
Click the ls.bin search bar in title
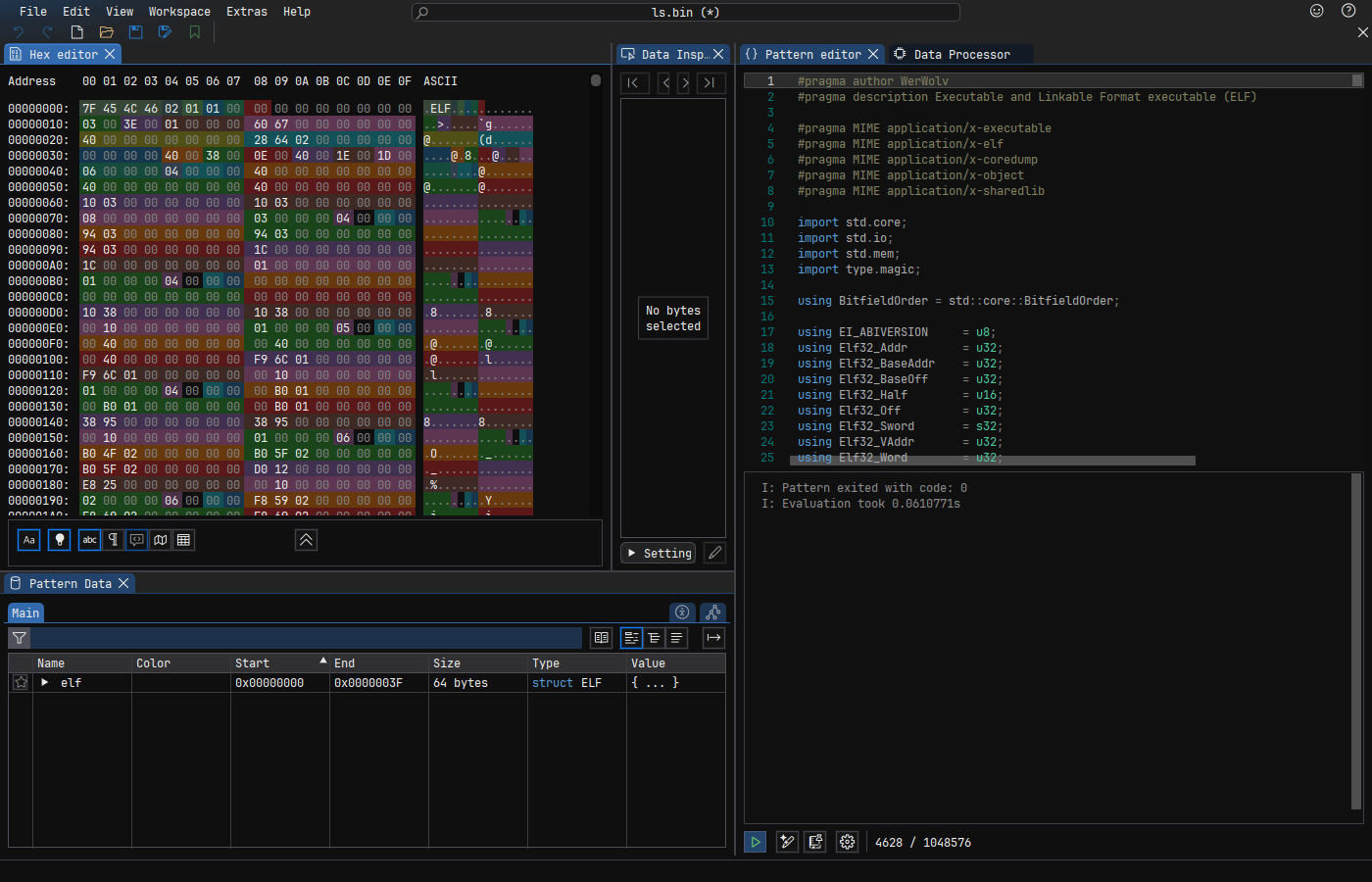pos(686,12)
